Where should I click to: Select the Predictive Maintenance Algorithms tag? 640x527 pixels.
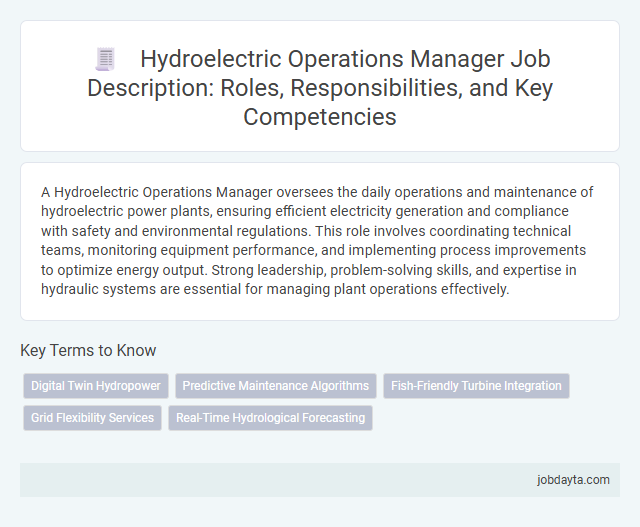click(276, 386)
